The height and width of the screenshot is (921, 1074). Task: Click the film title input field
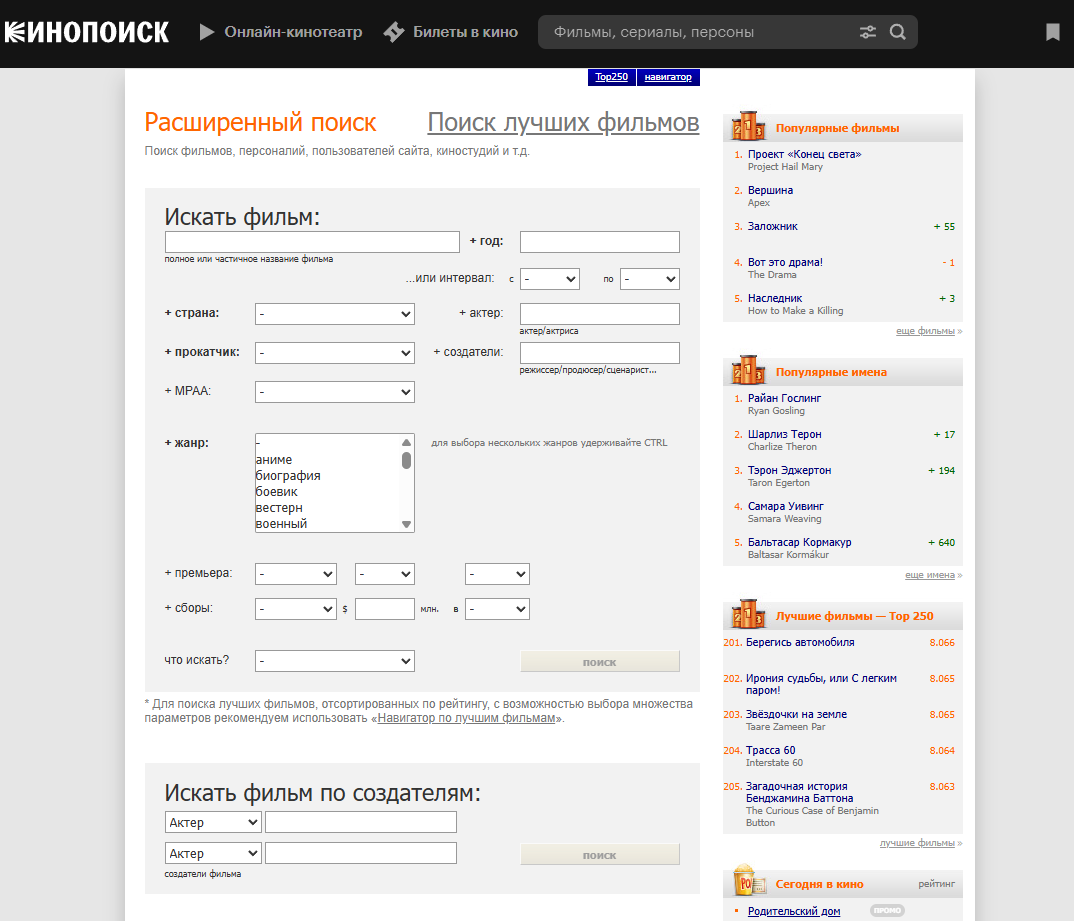(312, 242)
